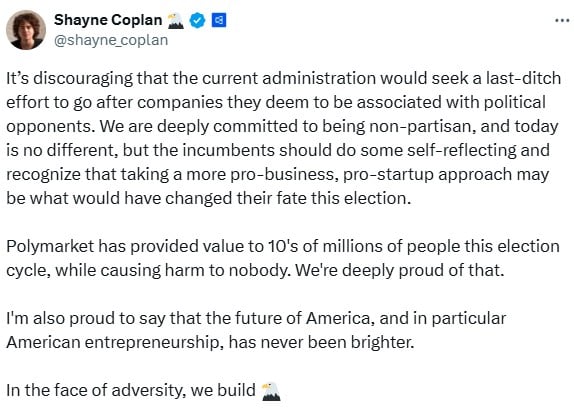
Task: Click the word 'Polymarket' in the tweet
Action: click(x=50, y=247)
